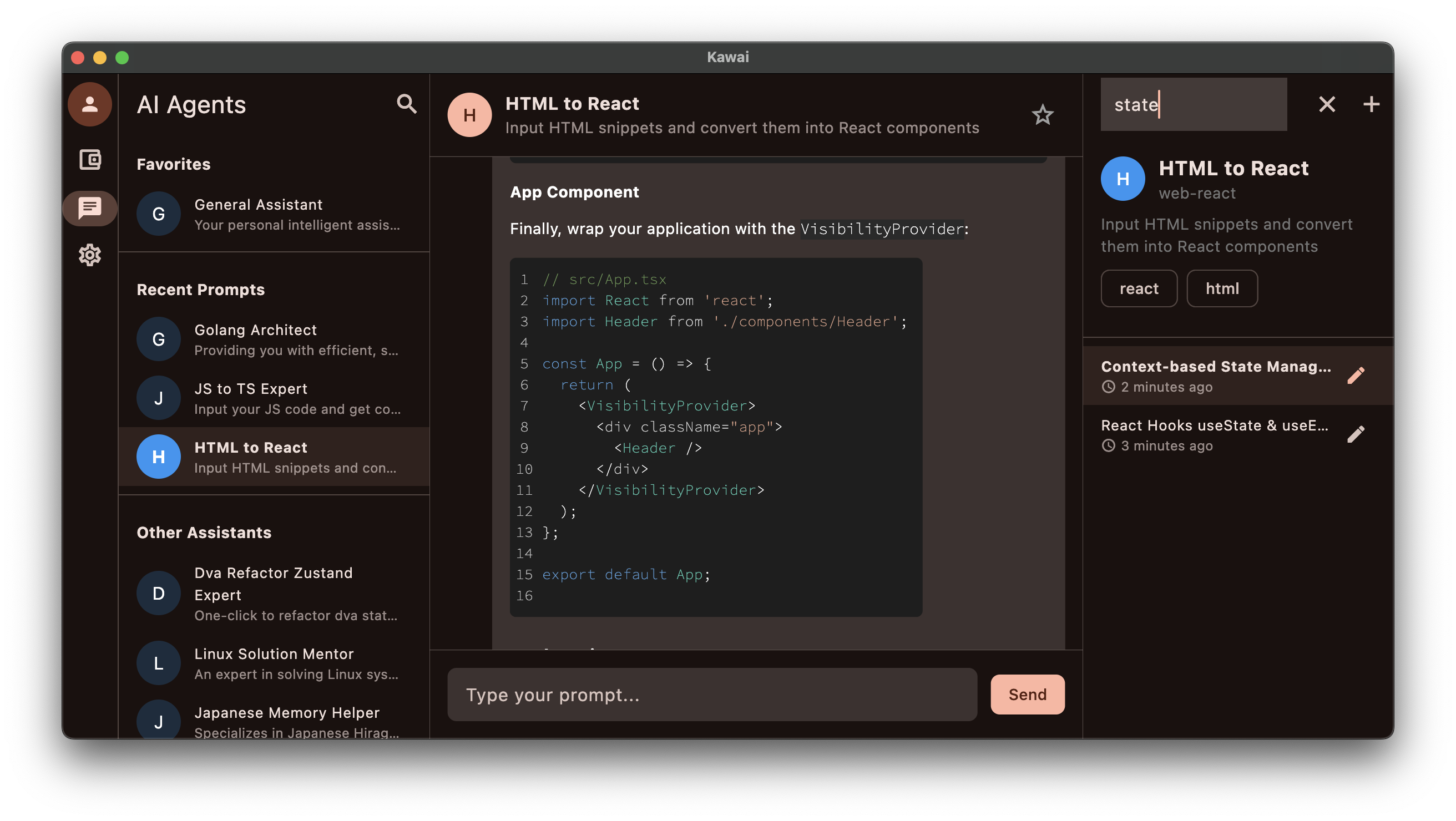Clear the search with the X icon
1456x821 pixels.
tap(1327, 104)
